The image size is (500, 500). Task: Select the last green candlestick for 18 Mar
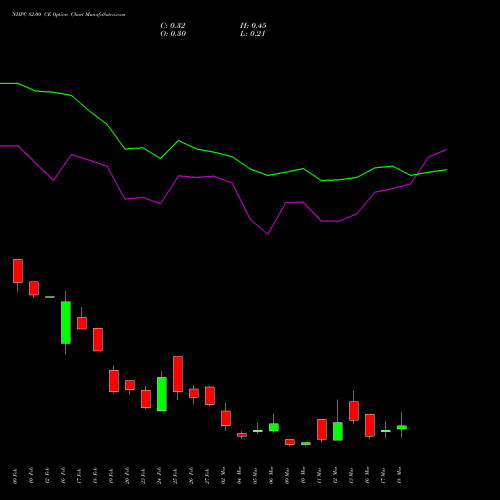coord(402,427)
